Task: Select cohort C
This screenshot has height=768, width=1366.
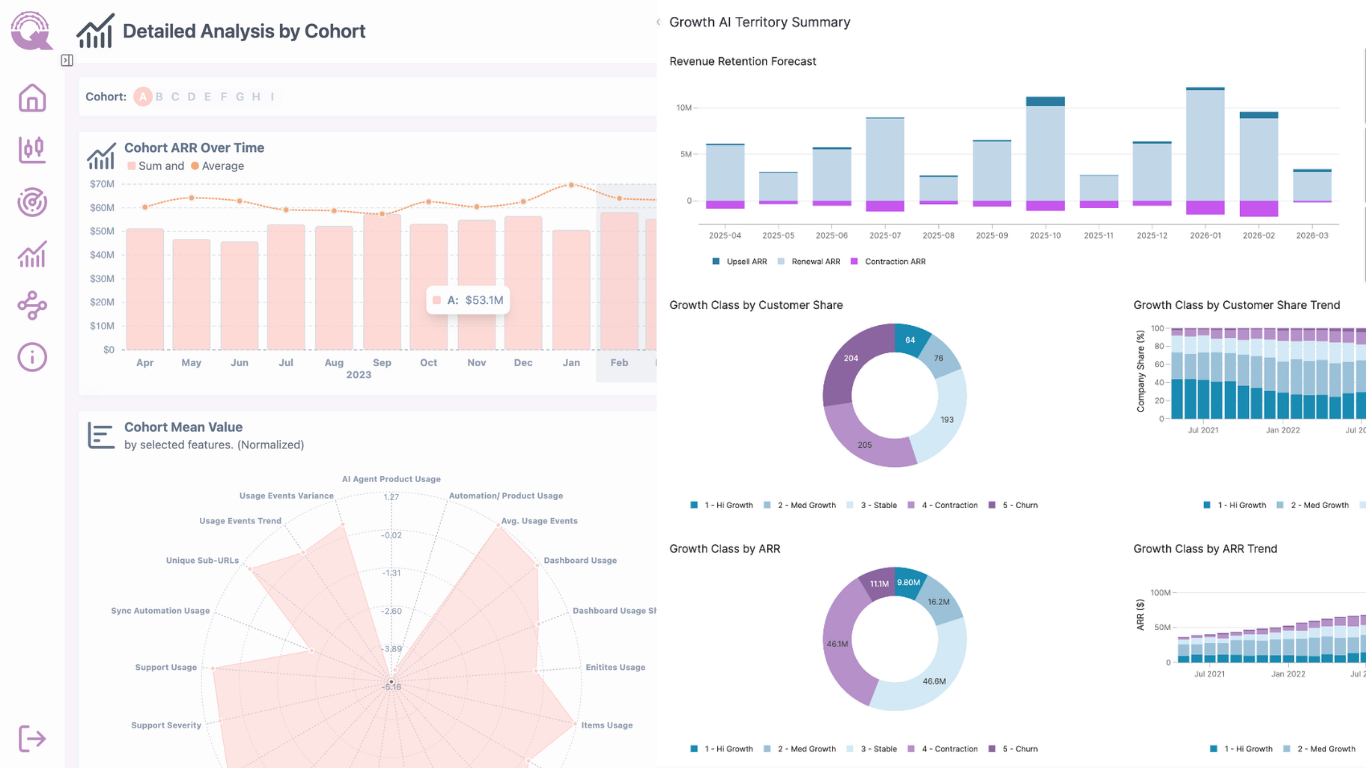Action: [175, 97]
